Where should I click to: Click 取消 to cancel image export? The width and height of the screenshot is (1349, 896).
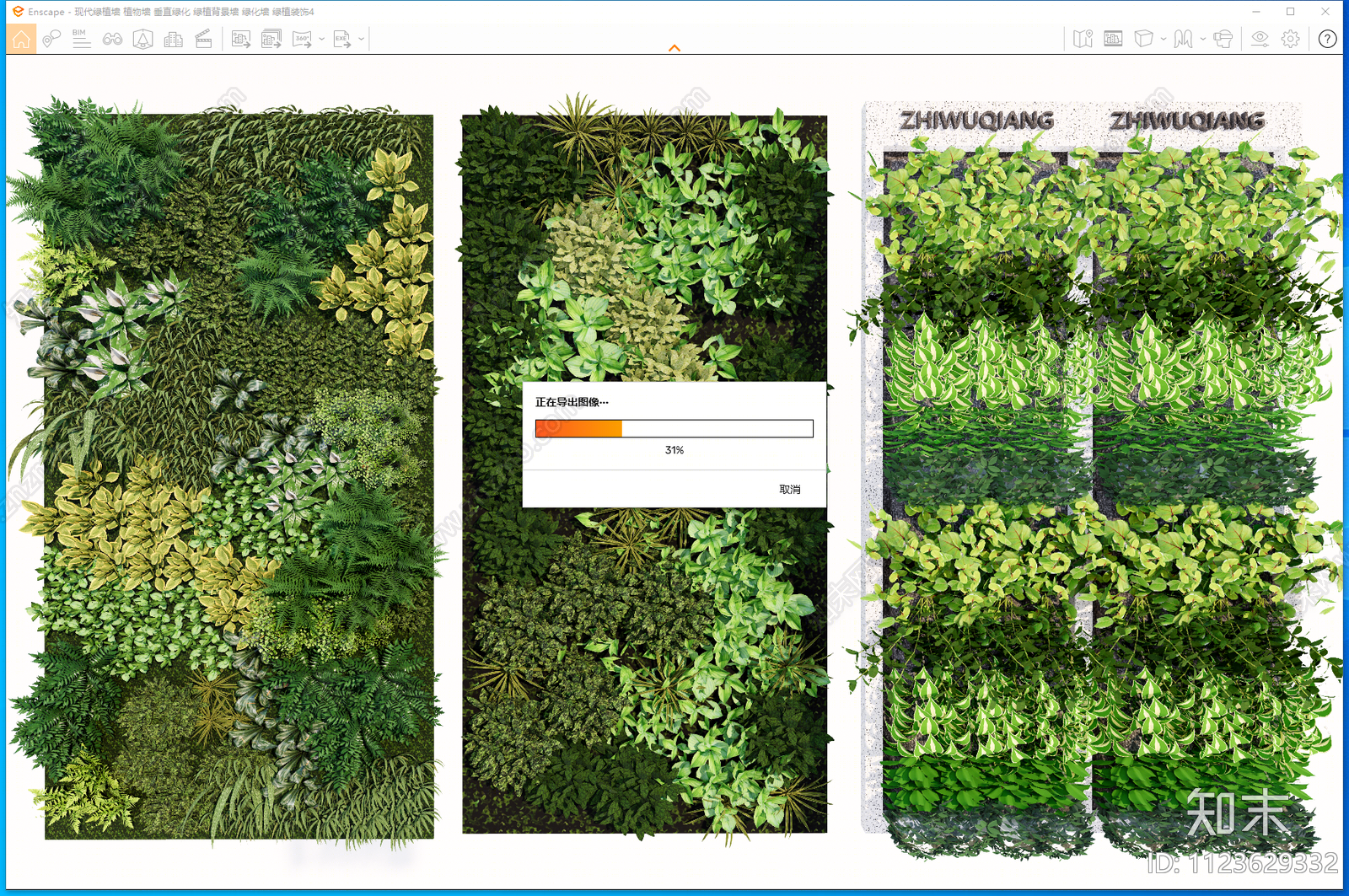tap(790, 490)
